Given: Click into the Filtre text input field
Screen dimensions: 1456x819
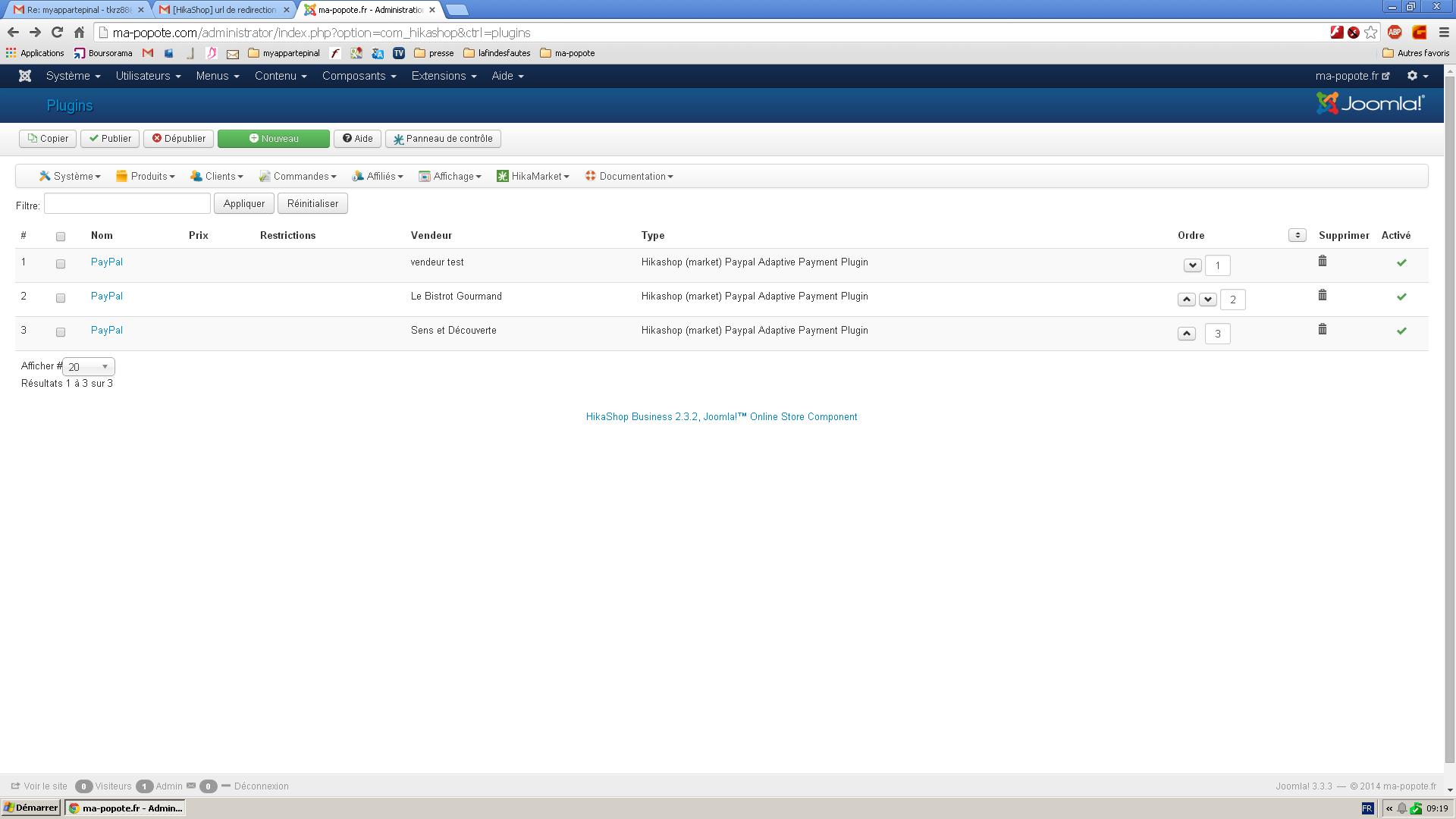Looking at the screenshot, I should point(127,203).
